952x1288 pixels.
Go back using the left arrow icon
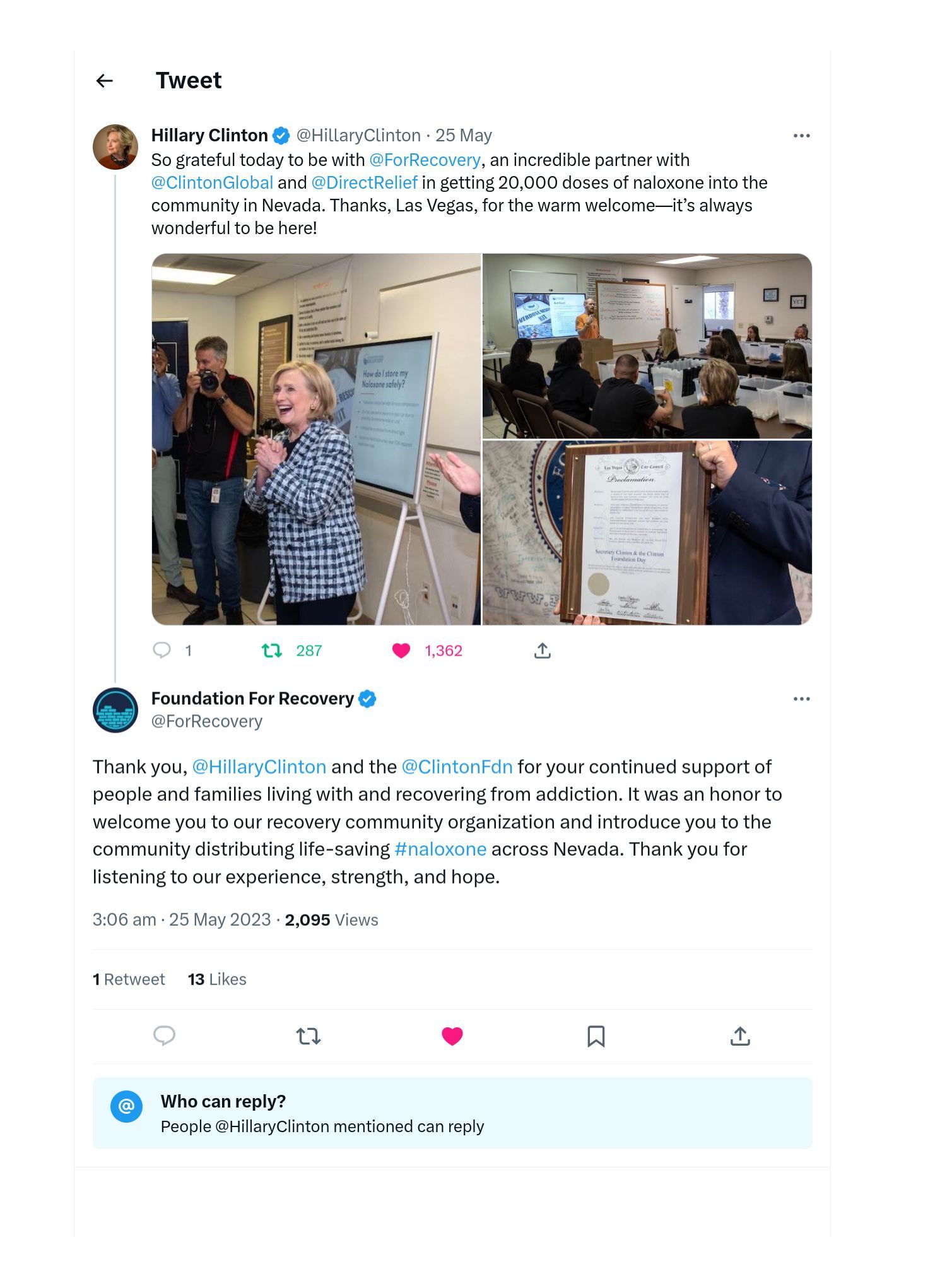point(104,81)
